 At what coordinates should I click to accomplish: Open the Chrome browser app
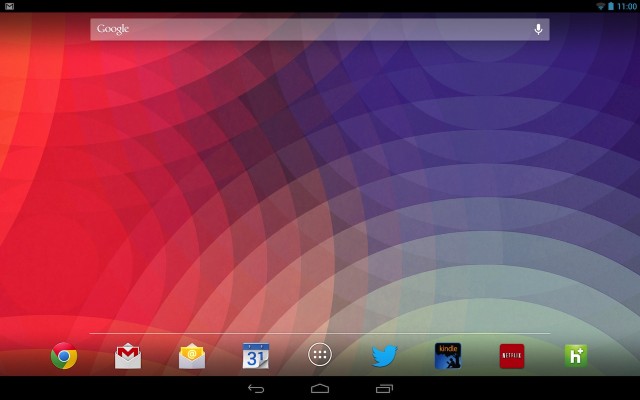pos(64,356)
